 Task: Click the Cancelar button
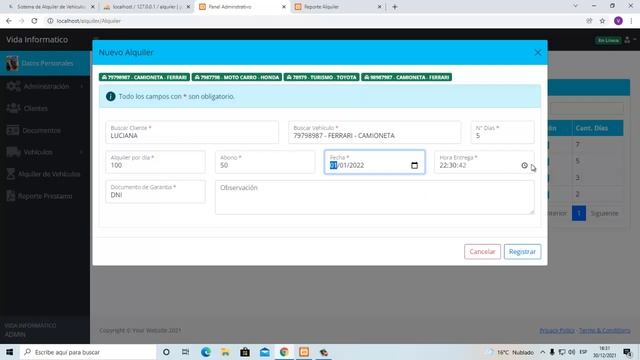click(482, 251)
